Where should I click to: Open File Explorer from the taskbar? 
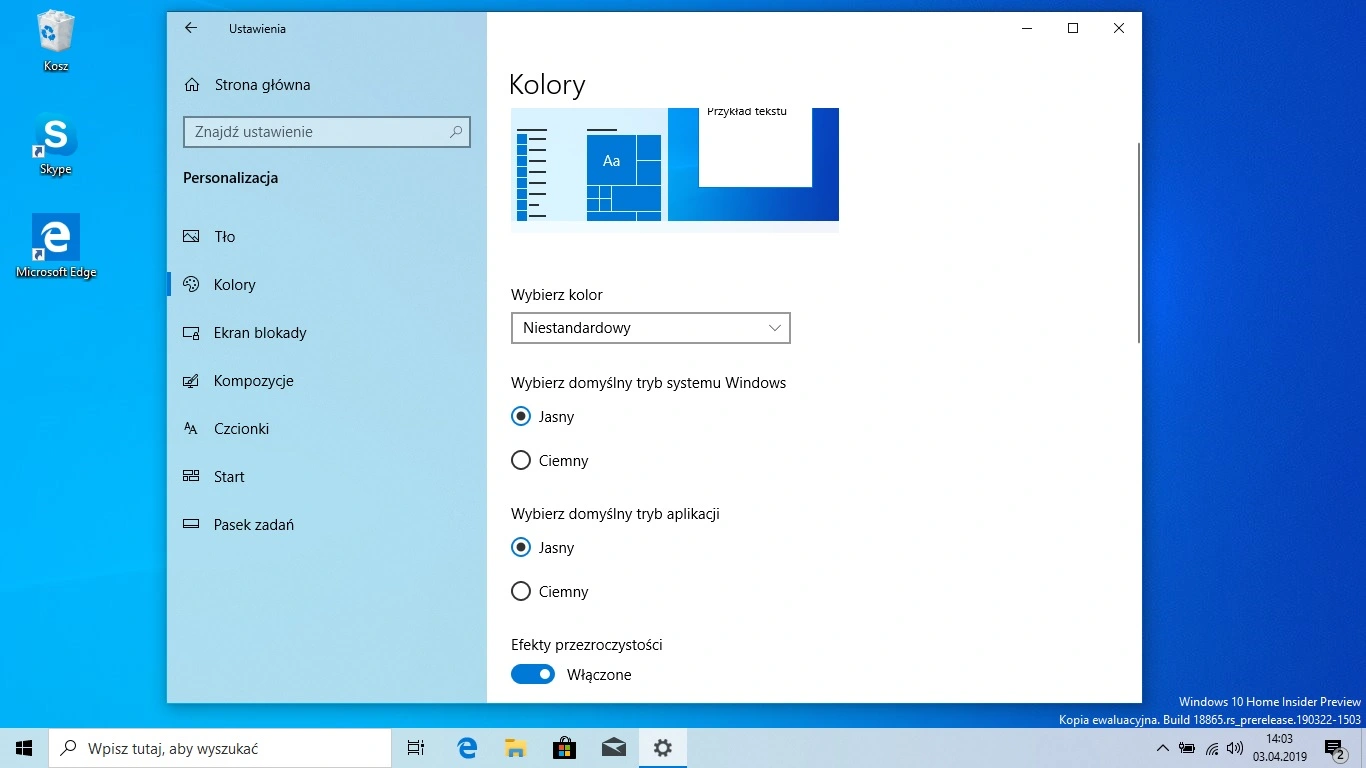pyautogui.click(x=515, y=748)
